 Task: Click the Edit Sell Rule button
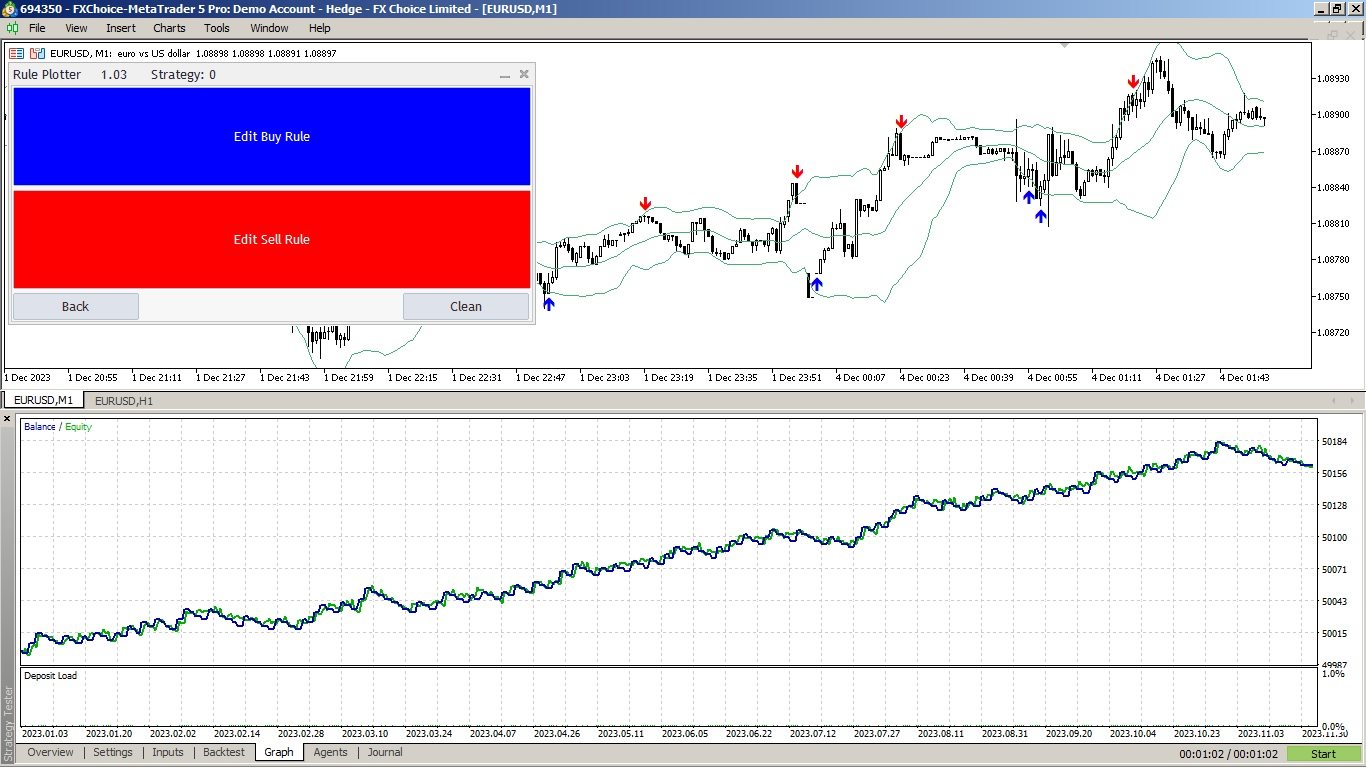271,239
